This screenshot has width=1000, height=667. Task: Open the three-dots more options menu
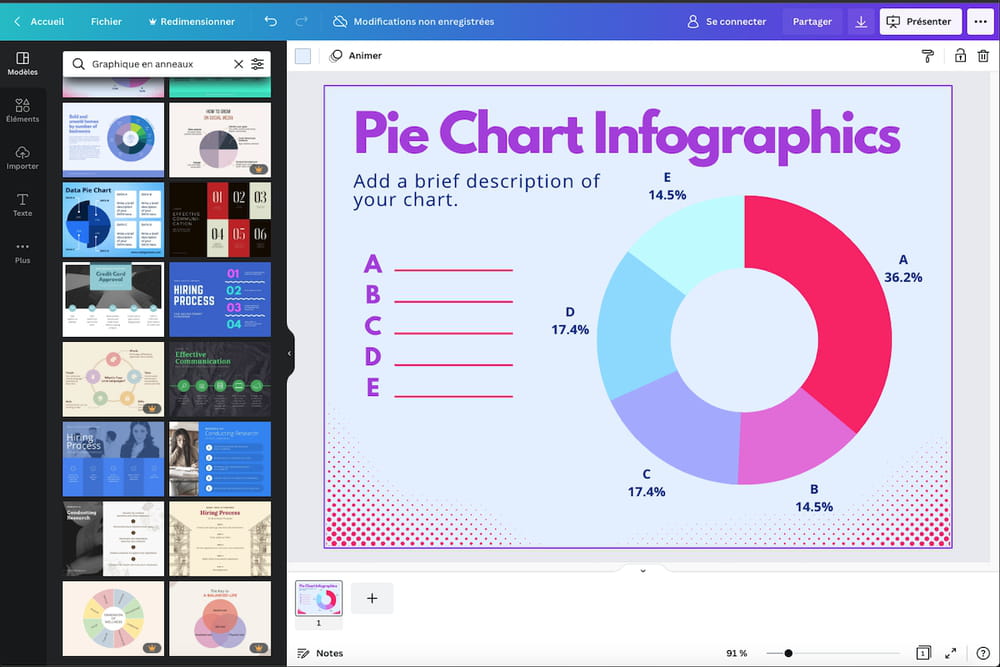[979, 21]
